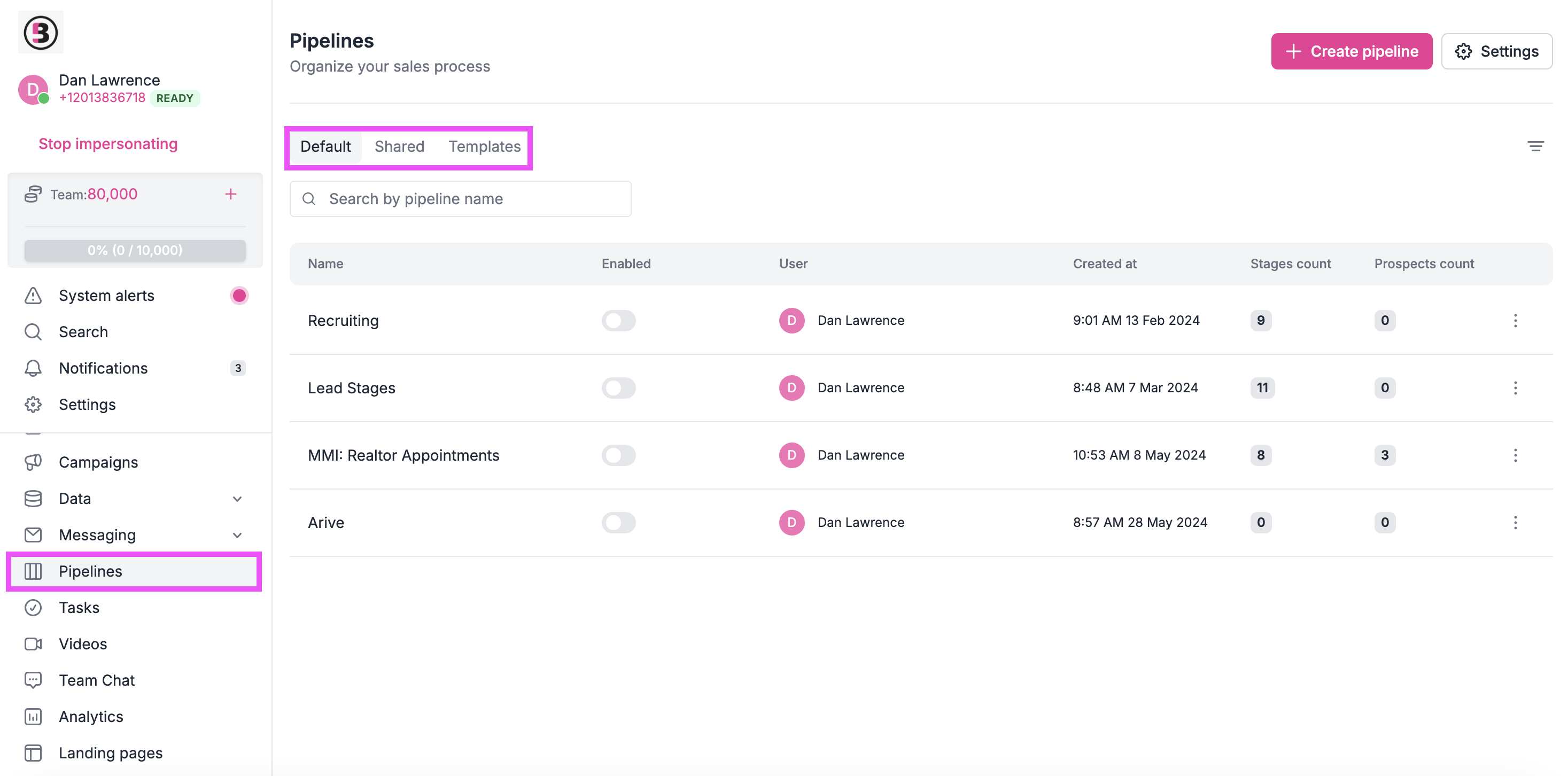Turn on the Arive pipeline
Image resolution: width=1568 pixels, height=776 pixels.
619,522
